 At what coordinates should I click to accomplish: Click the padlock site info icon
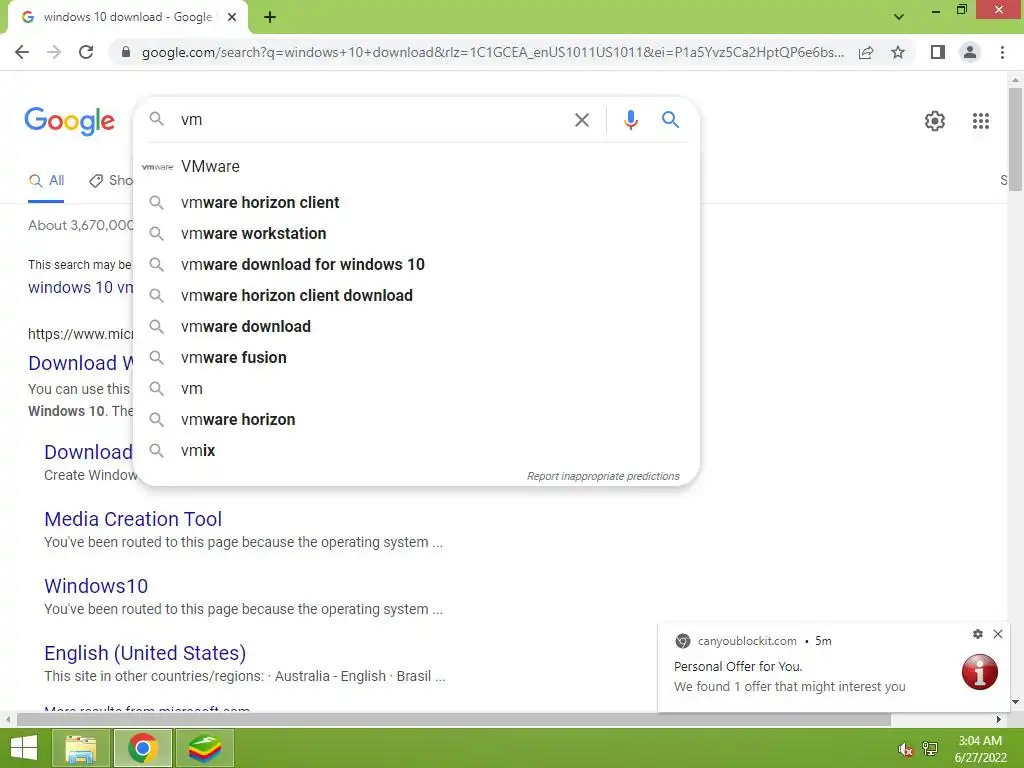pos(126,52)
